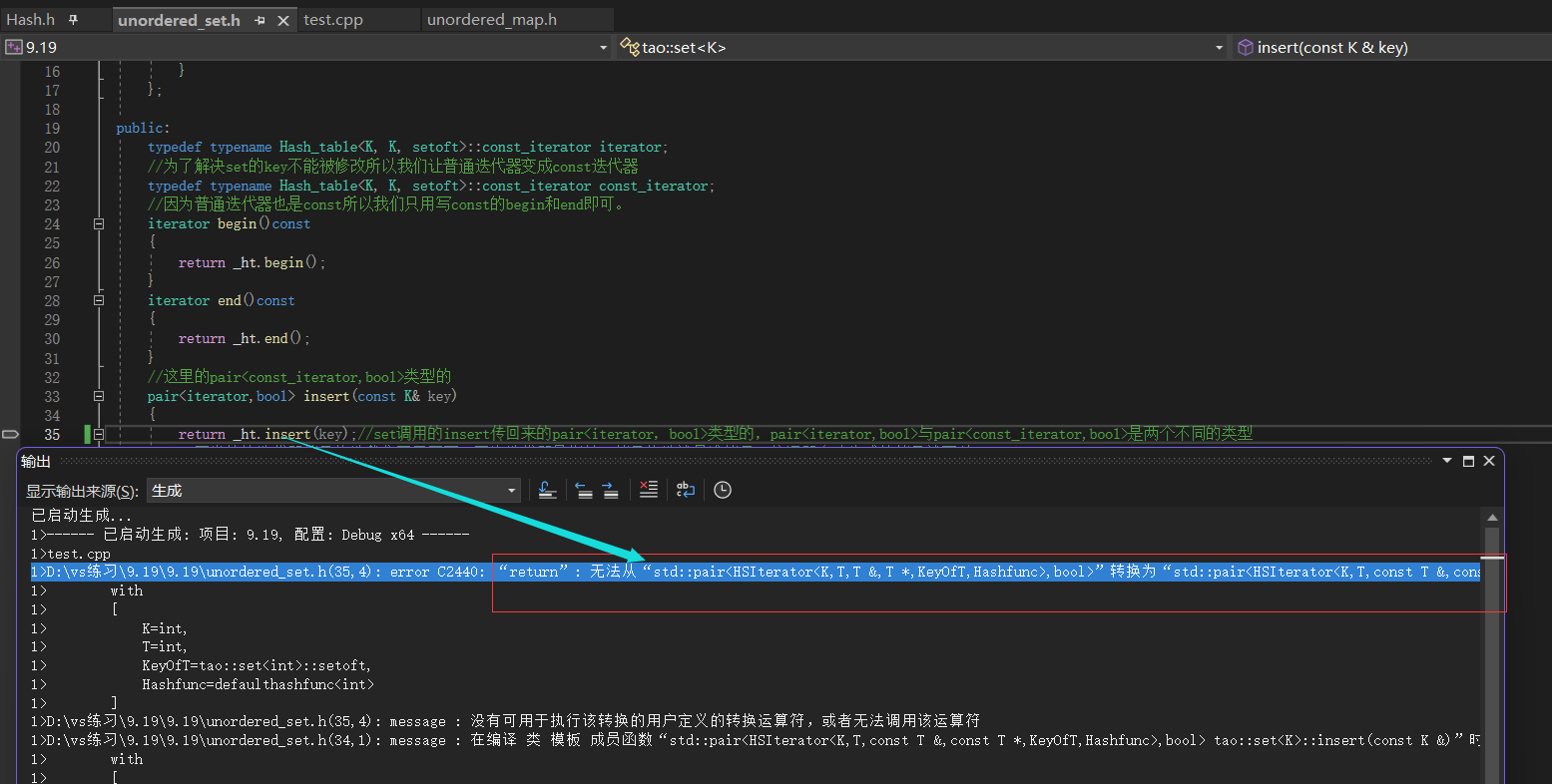Select the unordered_set.h editor tab
This screenshot has width=1552, height=784.
click(x=179, y=20)
